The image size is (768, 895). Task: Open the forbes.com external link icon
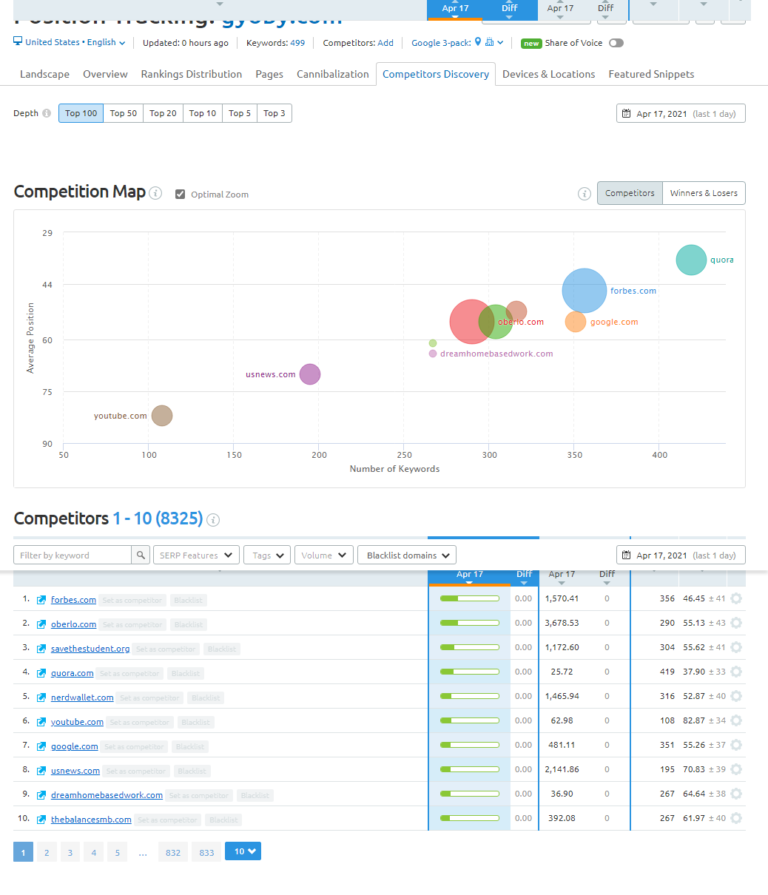[41, 600]
